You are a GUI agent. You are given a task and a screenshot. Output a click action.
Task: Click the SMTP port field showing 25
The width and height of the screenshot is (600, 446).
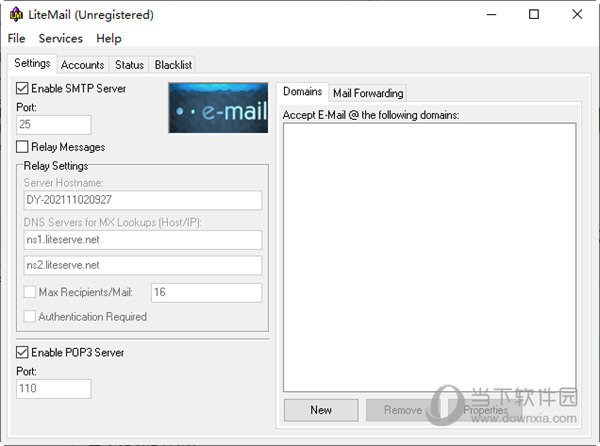[x=54, y=125]
